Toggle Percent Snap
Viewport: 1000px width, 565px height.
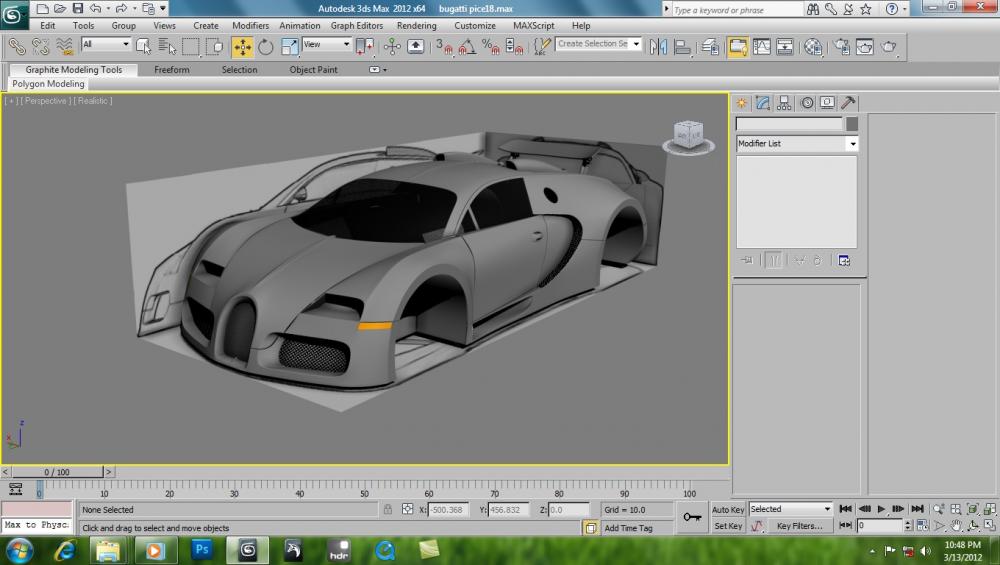pyautogui.click(x=490, y=47)
